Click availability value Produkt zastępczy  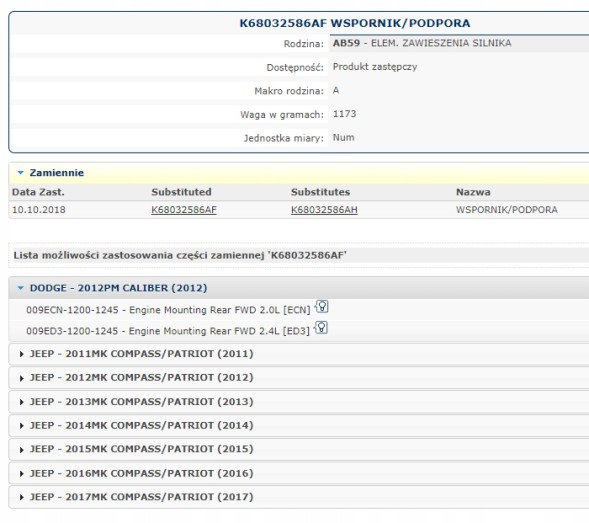point(375,67)
